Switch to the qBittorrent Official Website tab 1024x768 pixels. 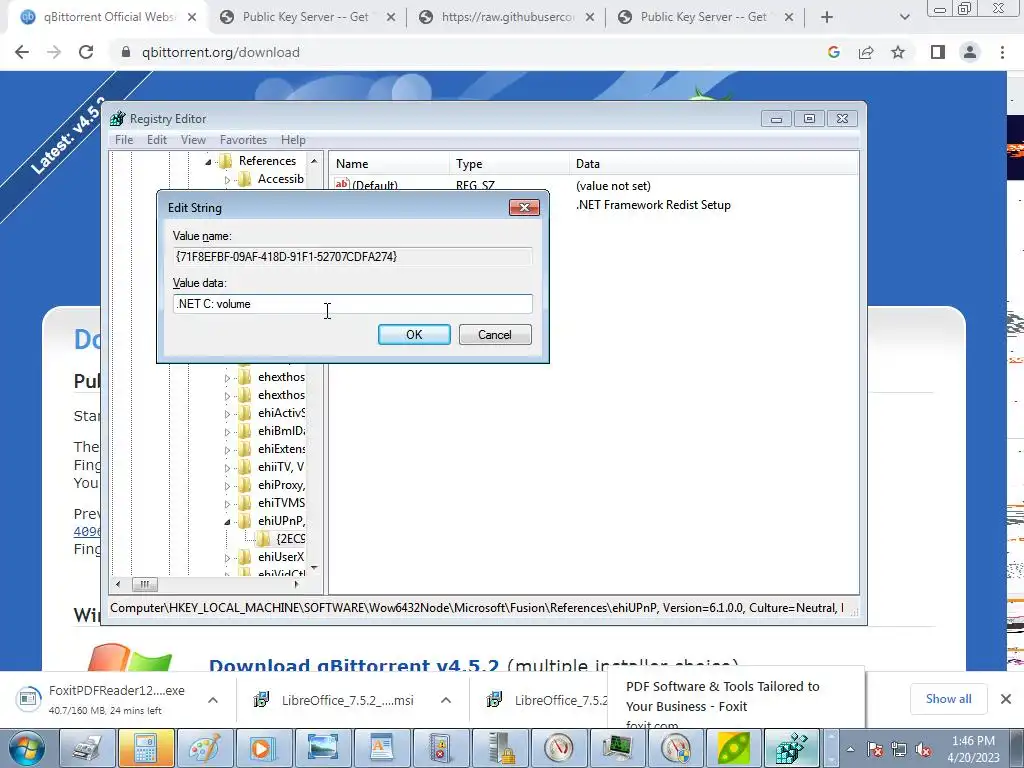[x=108, y=17]
